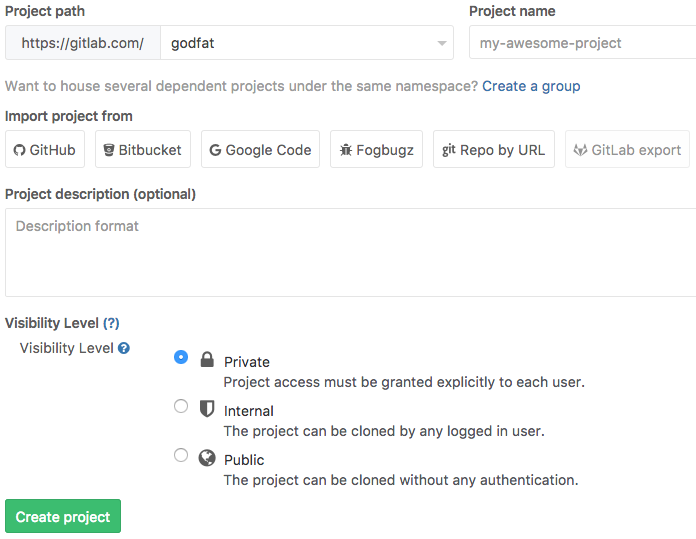Click the globe icon beside Public

click(x=207, y=458)
